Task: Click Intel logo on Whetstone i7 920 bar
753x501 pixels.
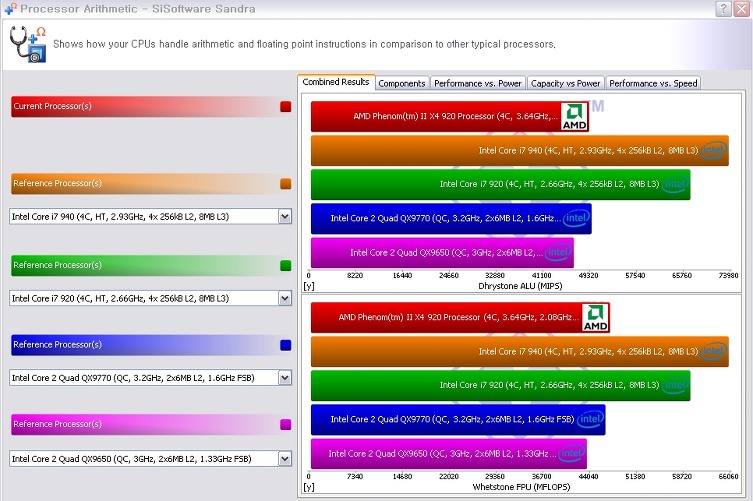Action: tap(675, 385)
